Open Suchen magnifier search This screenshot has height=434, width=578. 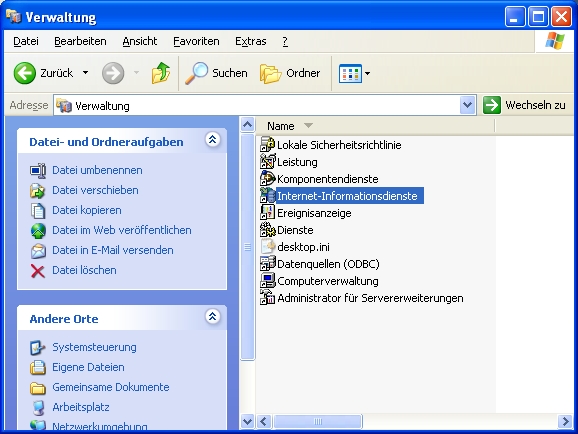pyautogui.click(x=216, y=73)
